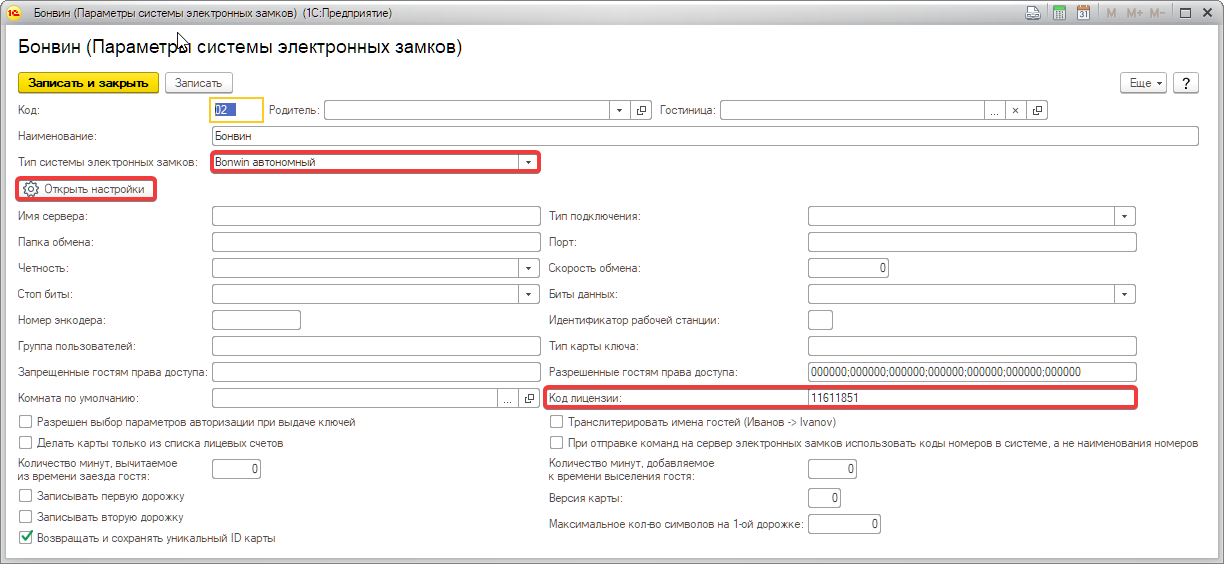Click the Группа пользователей input field
This screenshot has height=564, width=1224.
tap(376, 346)
